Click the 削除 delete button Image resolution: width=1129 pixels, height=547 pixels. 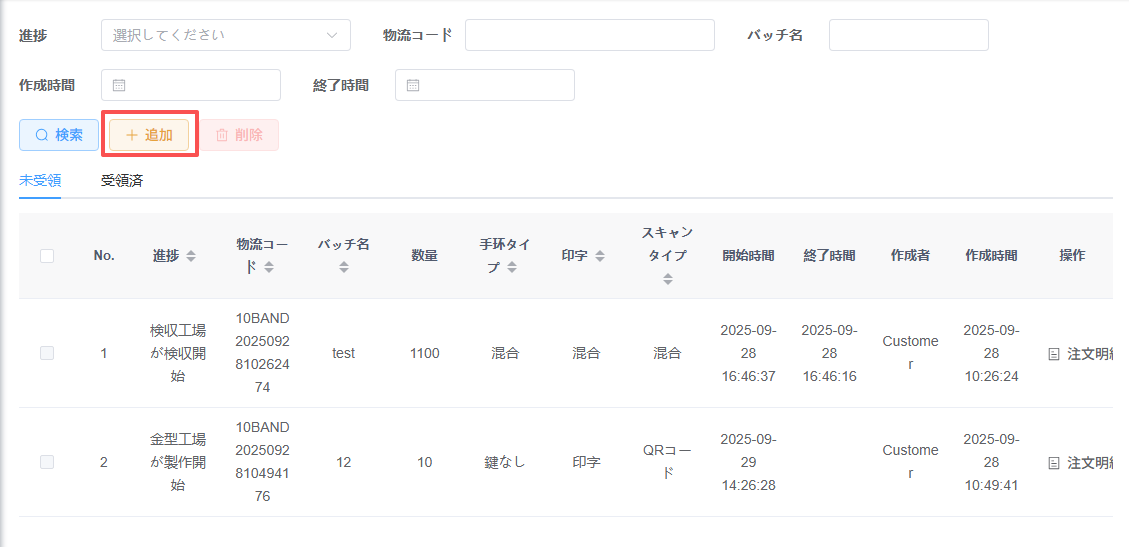click(x=240, y=135)
